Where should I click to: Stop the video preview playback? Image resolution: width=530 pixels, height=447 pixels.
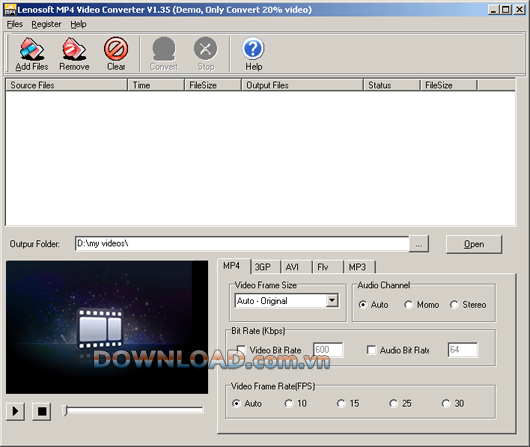(x=42, y=411)
